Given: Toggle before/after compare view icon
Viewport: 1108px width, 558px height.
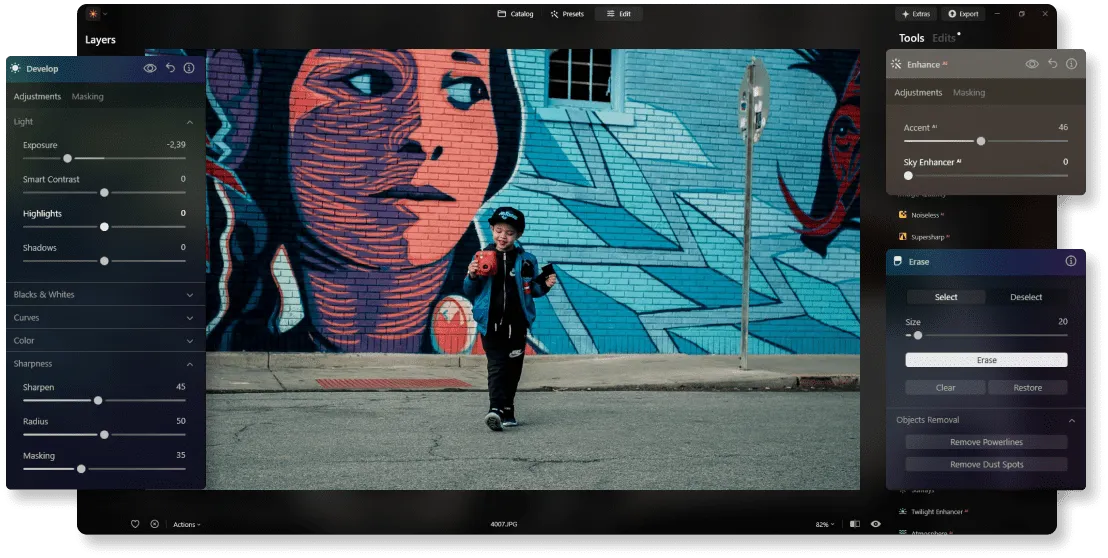Looking at the screenshot, I should pos(854,524).
